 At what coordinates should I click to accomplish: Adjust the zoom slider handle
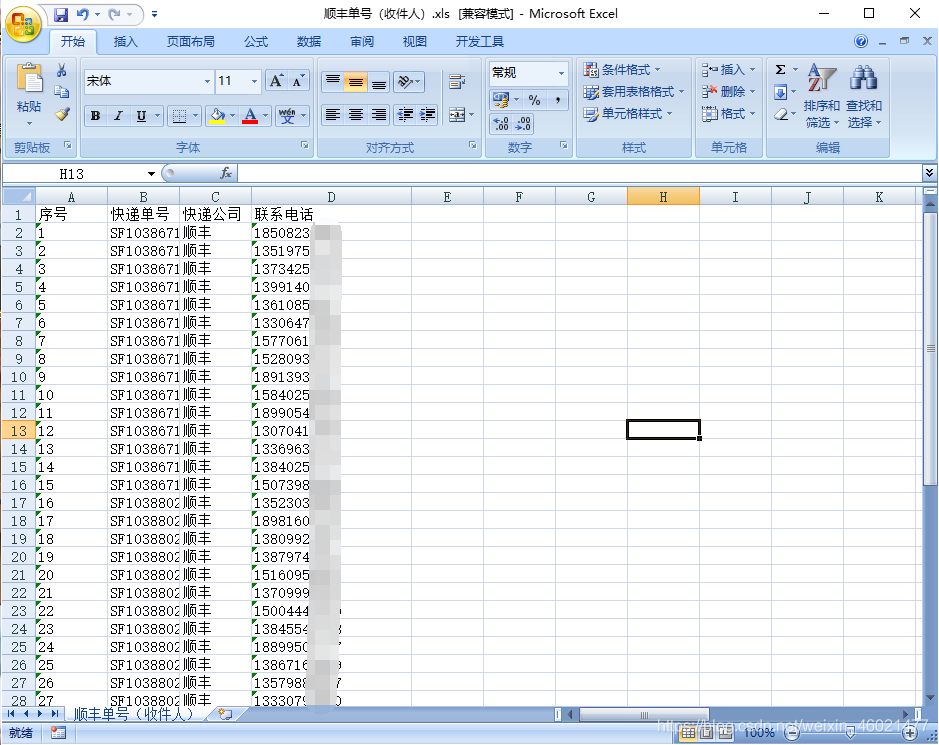coord(850,732)
